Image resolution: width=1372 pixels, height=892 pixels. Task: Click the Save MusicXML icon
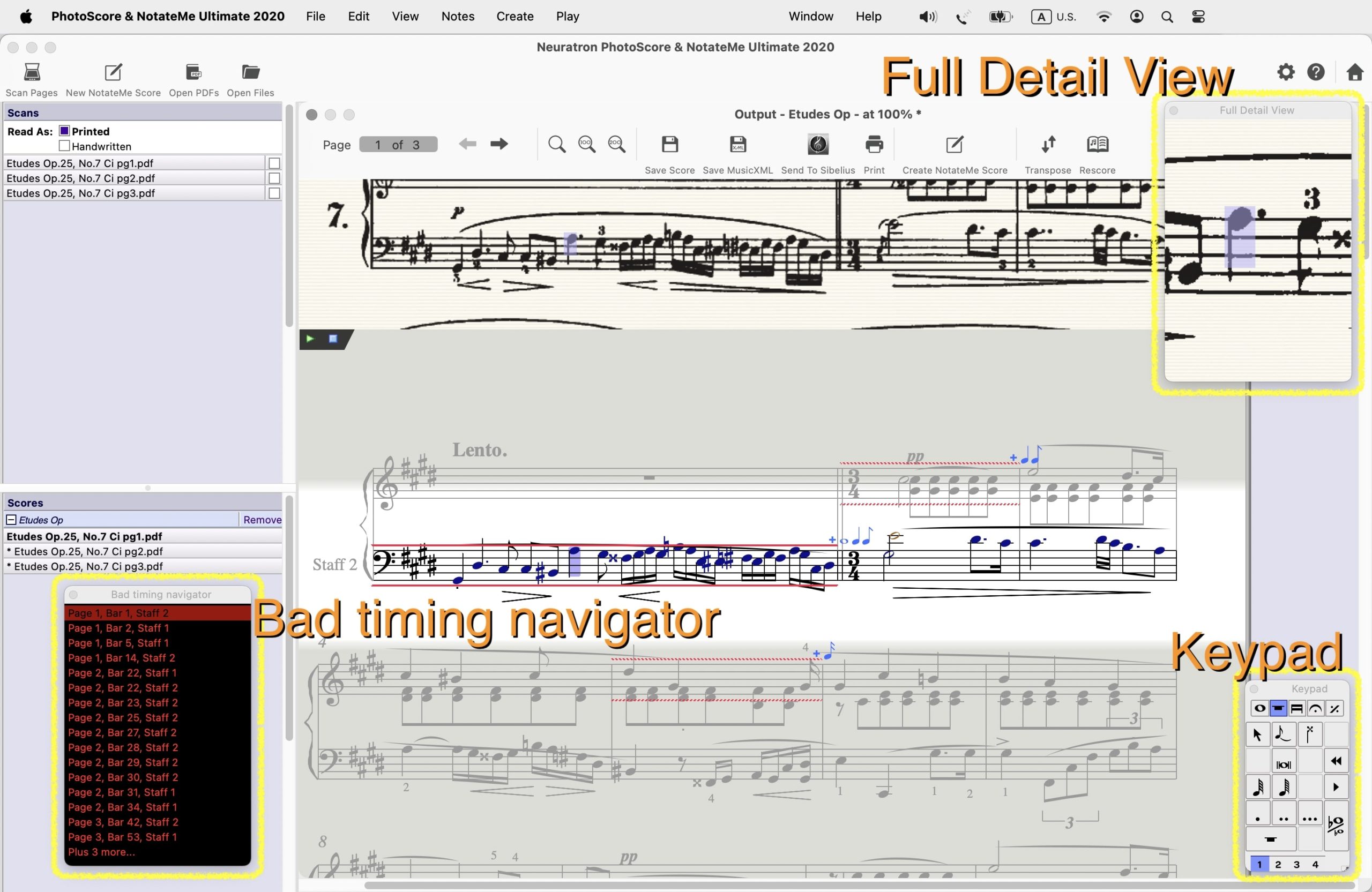[x=737, y=144]
